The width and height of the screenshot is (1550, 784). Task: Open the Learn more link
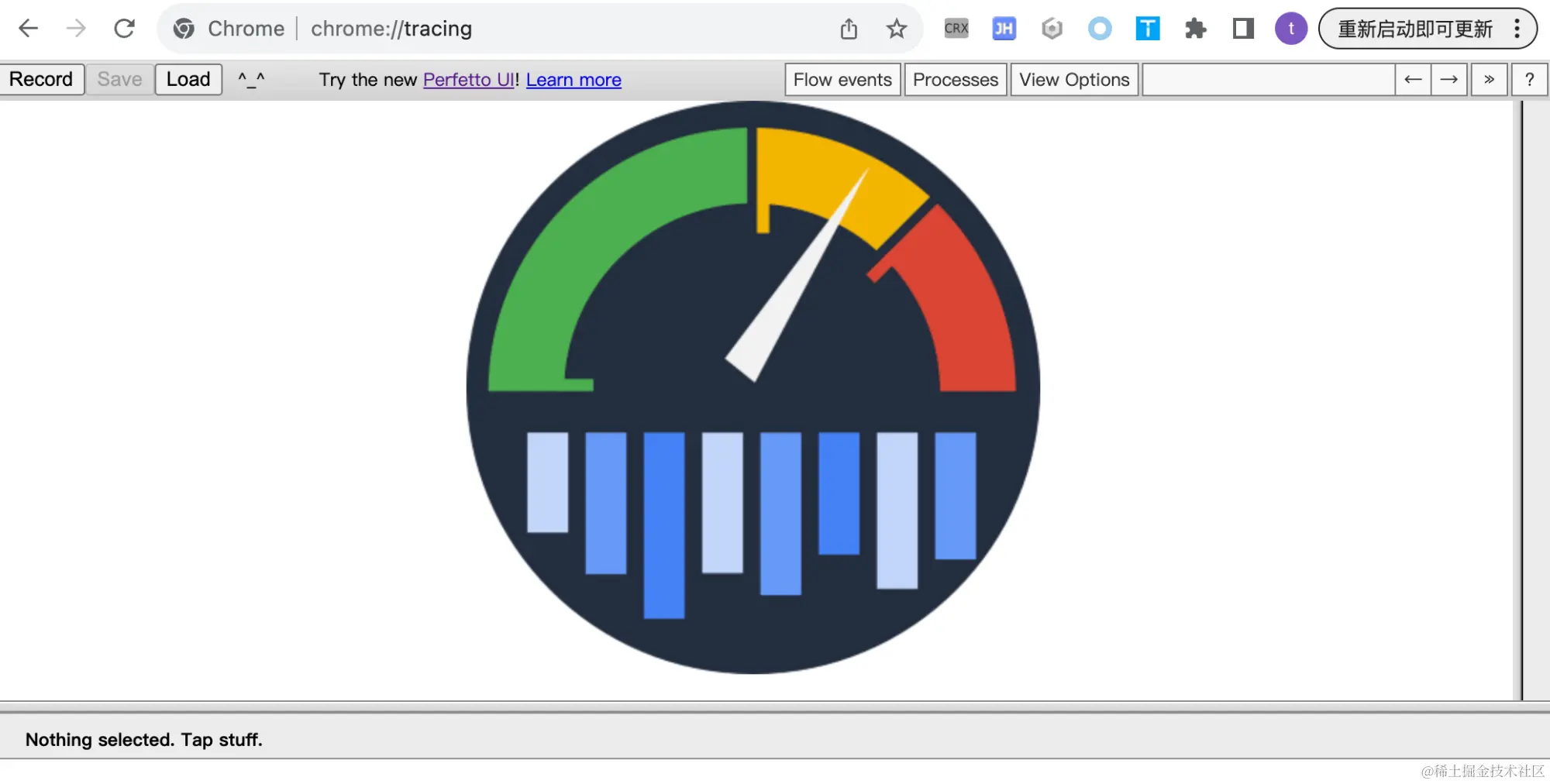[x=573, y=80]
